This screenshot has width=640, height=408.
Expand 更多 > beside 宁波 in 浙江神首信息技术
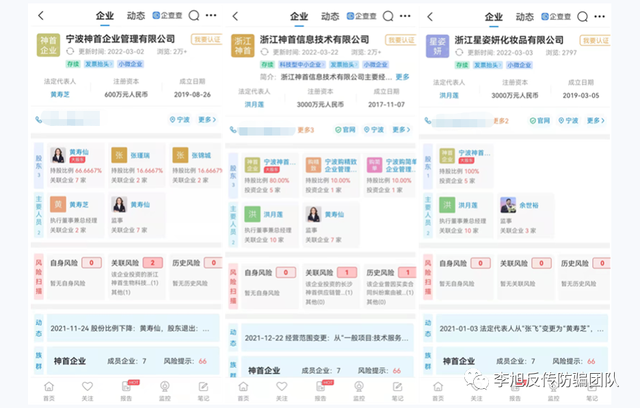(x=402, y=130)
